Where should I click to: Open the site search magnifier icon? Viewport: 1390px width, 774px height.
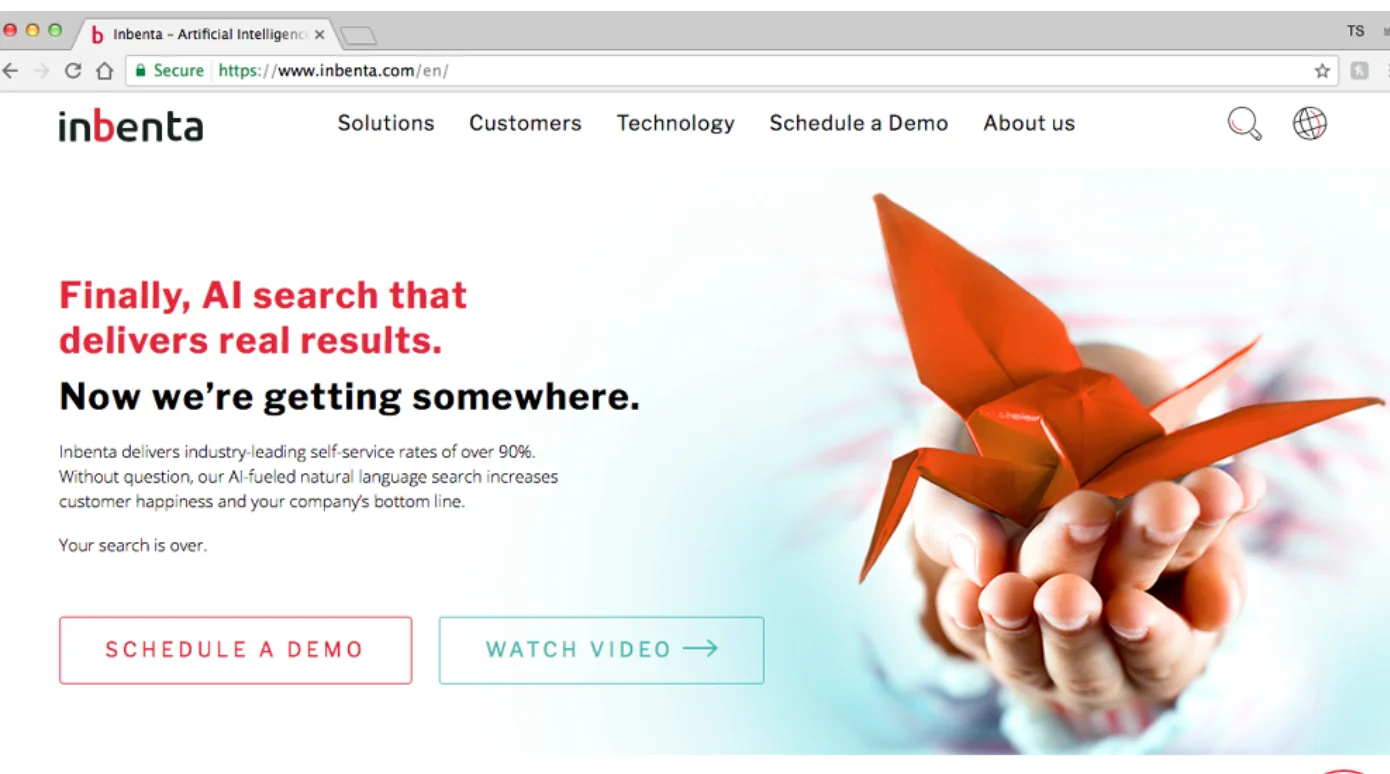click(1245, 124)
